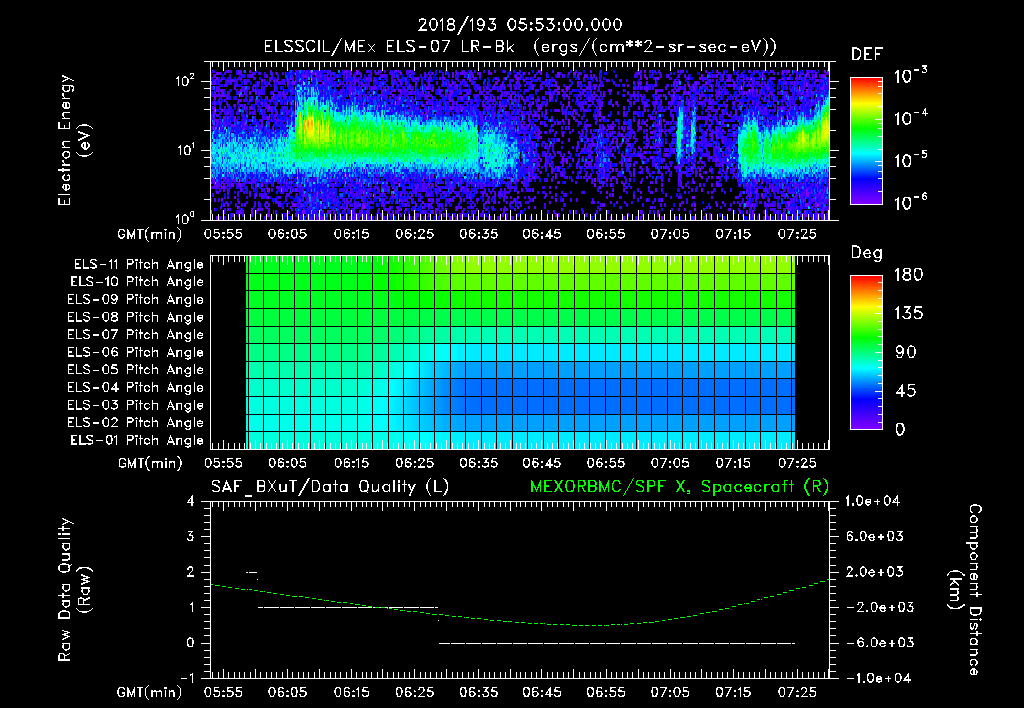Image resolution: width=1024 pixels, height=708 pixels.
Task: Select the ELS-05 Pitch Angle row label
Action: [x=135, y=370]
